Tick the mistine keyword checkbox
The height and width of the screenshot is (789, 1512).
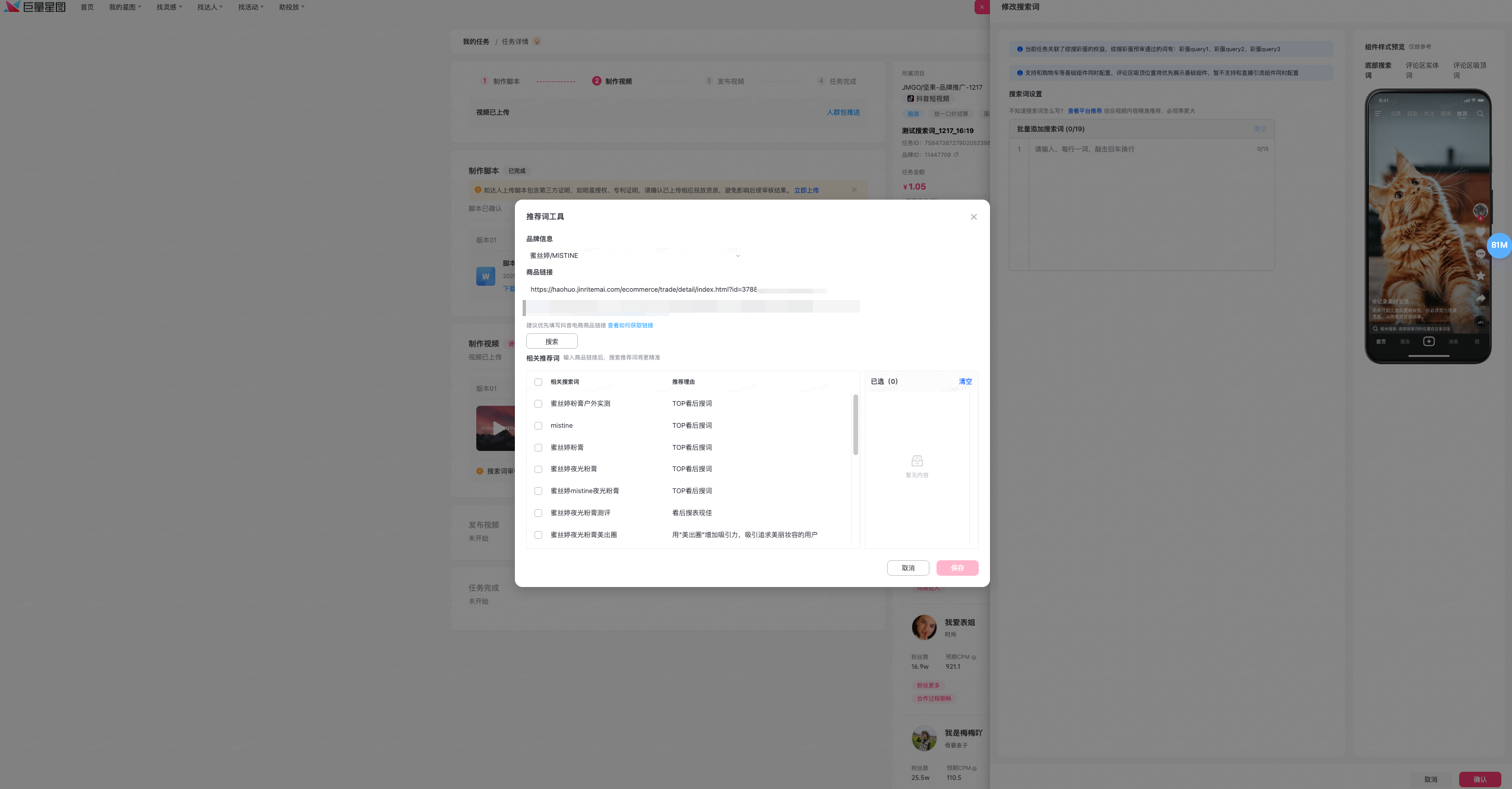[538, 425]
